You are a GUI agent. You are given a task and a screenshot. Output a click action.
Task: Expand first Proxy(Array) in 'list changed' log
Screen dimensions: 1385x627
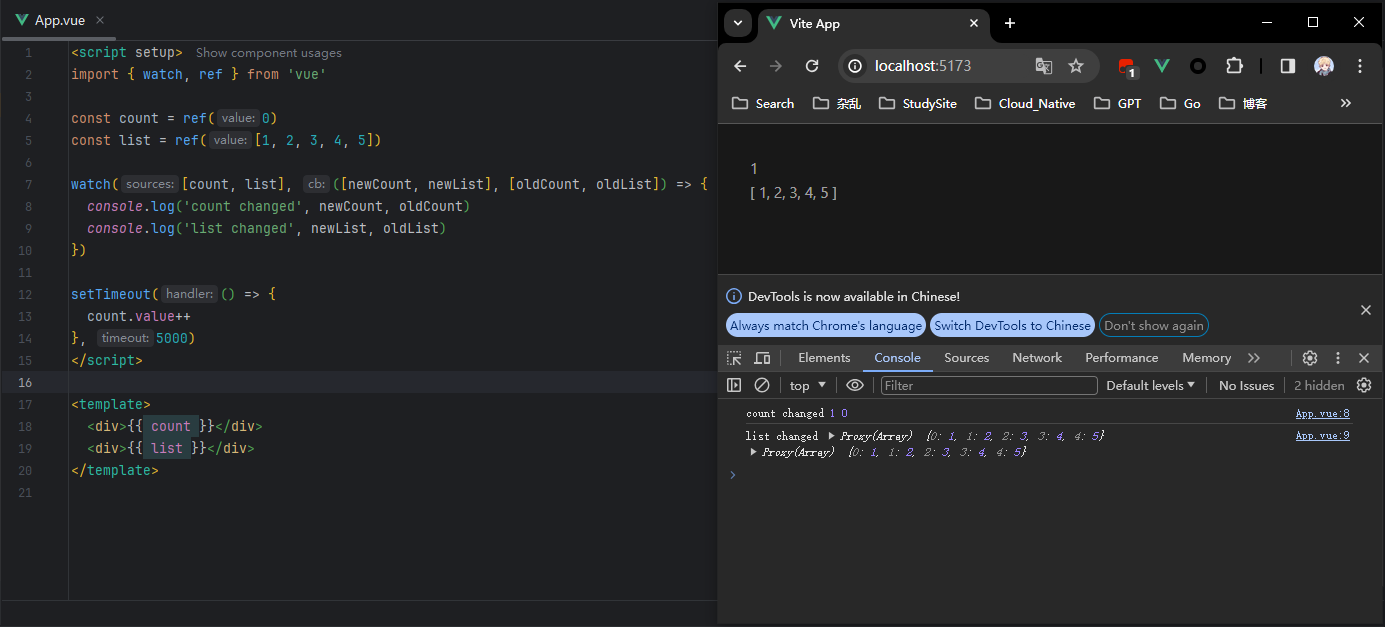tap(831, 436)
